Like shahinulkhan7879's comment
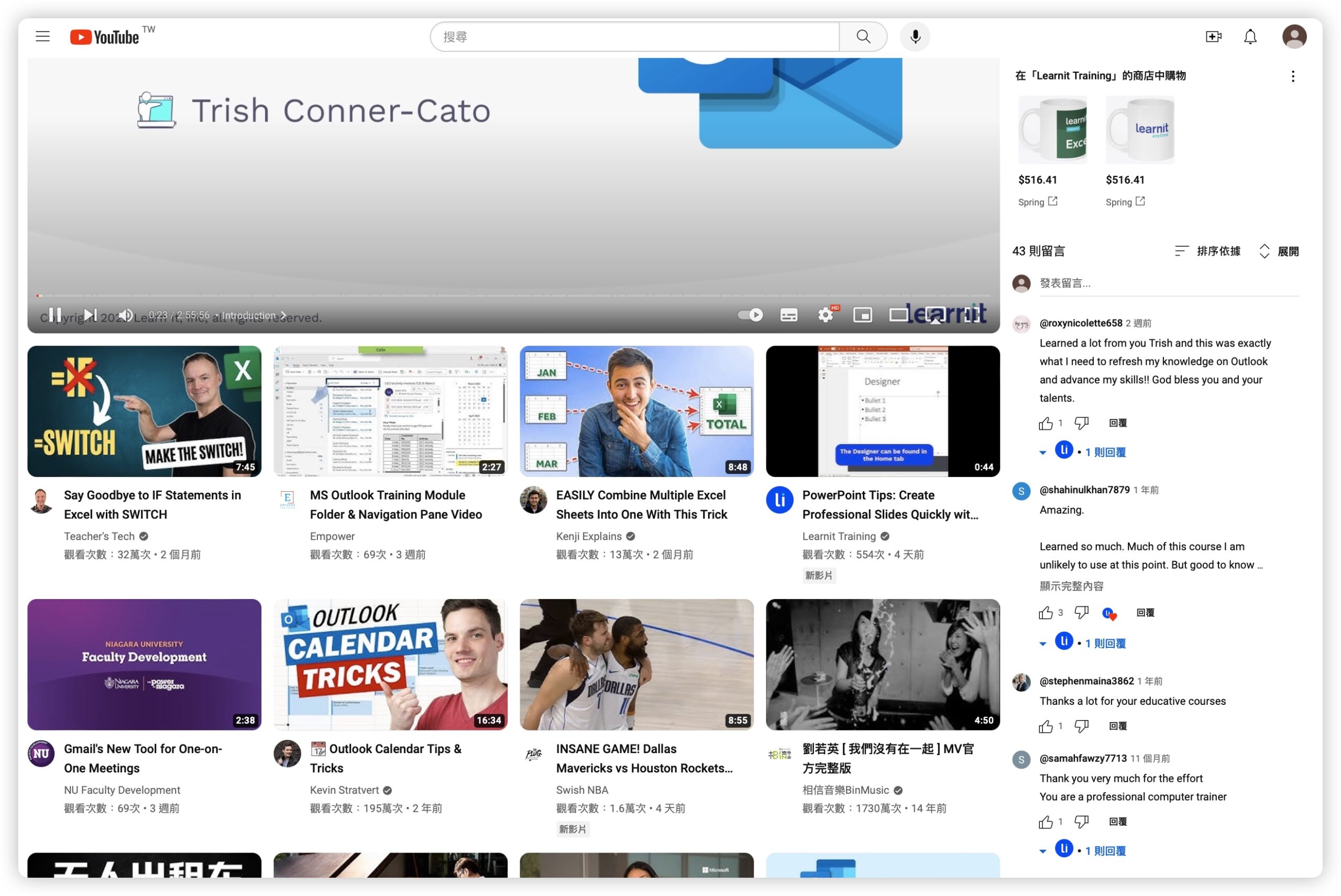 1046,613
